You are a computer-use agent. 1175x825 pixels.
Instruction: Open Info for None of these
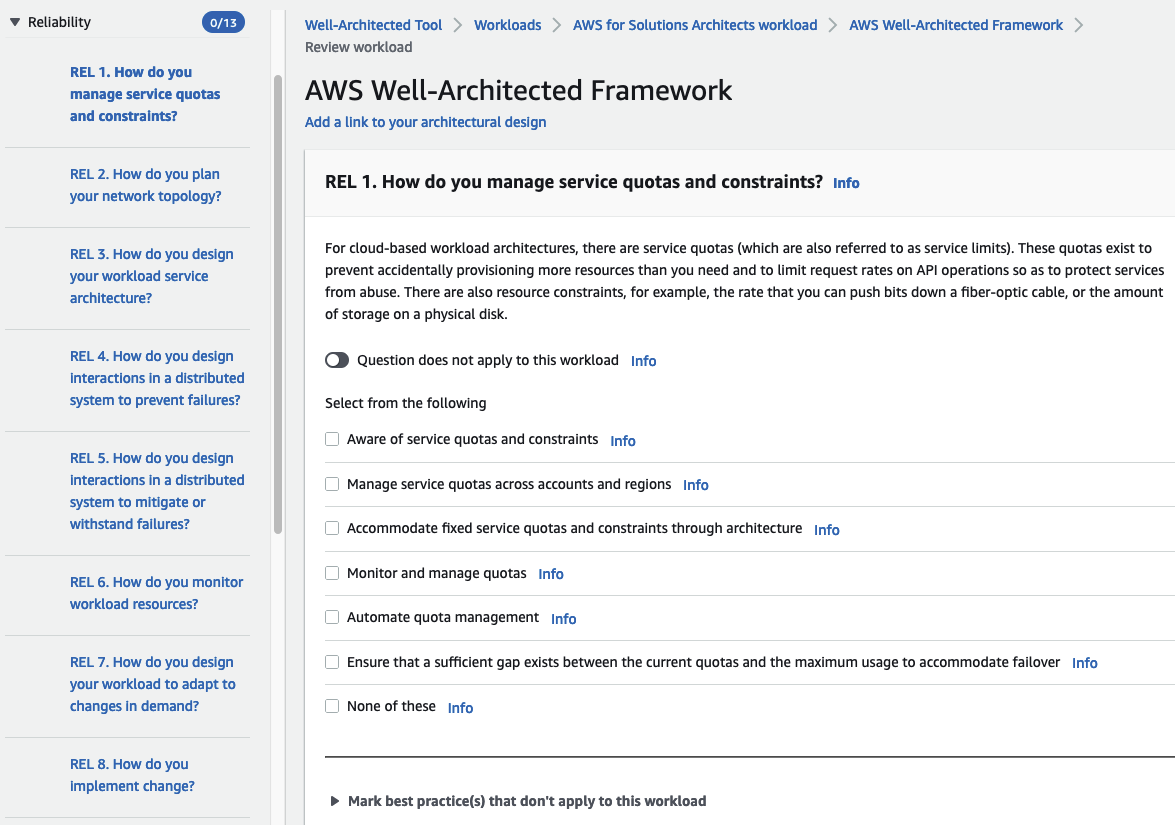tap(460, 708)
